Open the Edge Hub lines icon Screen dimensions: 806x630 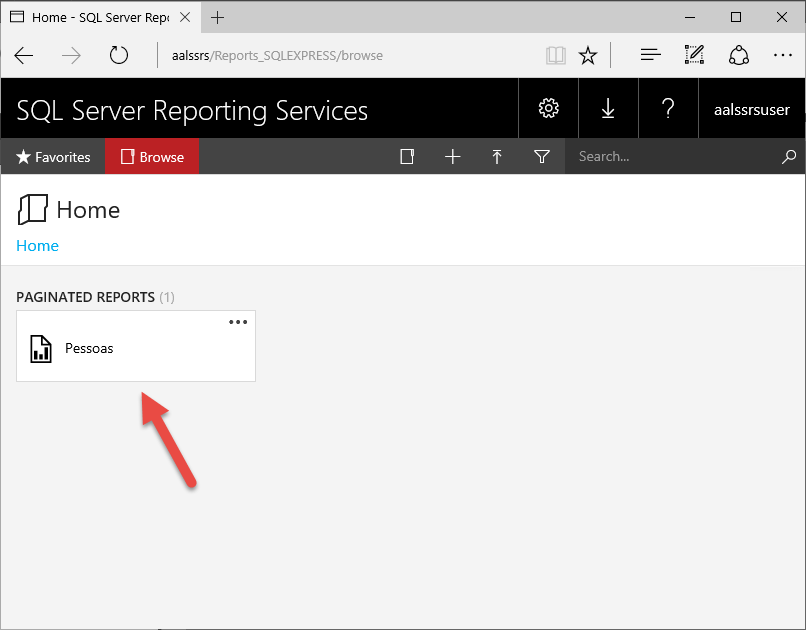(651, 55)
